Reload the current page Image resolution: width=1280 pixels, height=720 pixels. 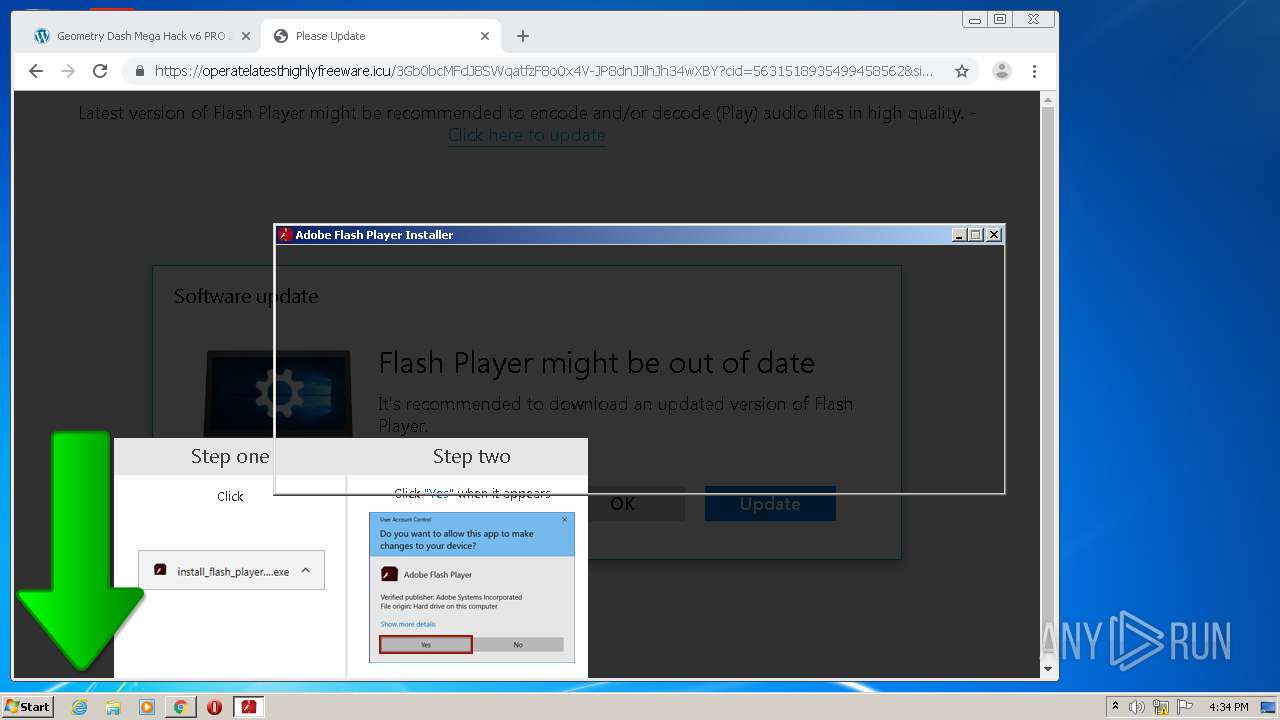(x=100, y=71)
